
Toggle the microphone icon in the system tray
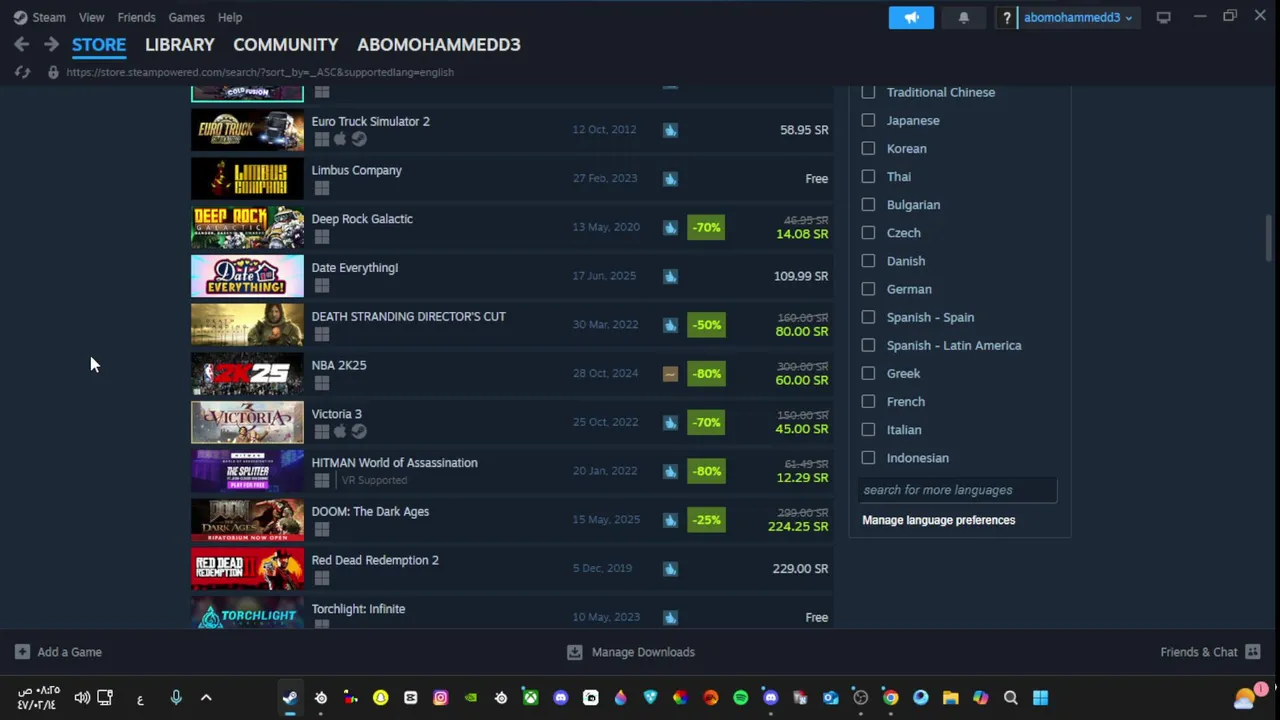176,698
